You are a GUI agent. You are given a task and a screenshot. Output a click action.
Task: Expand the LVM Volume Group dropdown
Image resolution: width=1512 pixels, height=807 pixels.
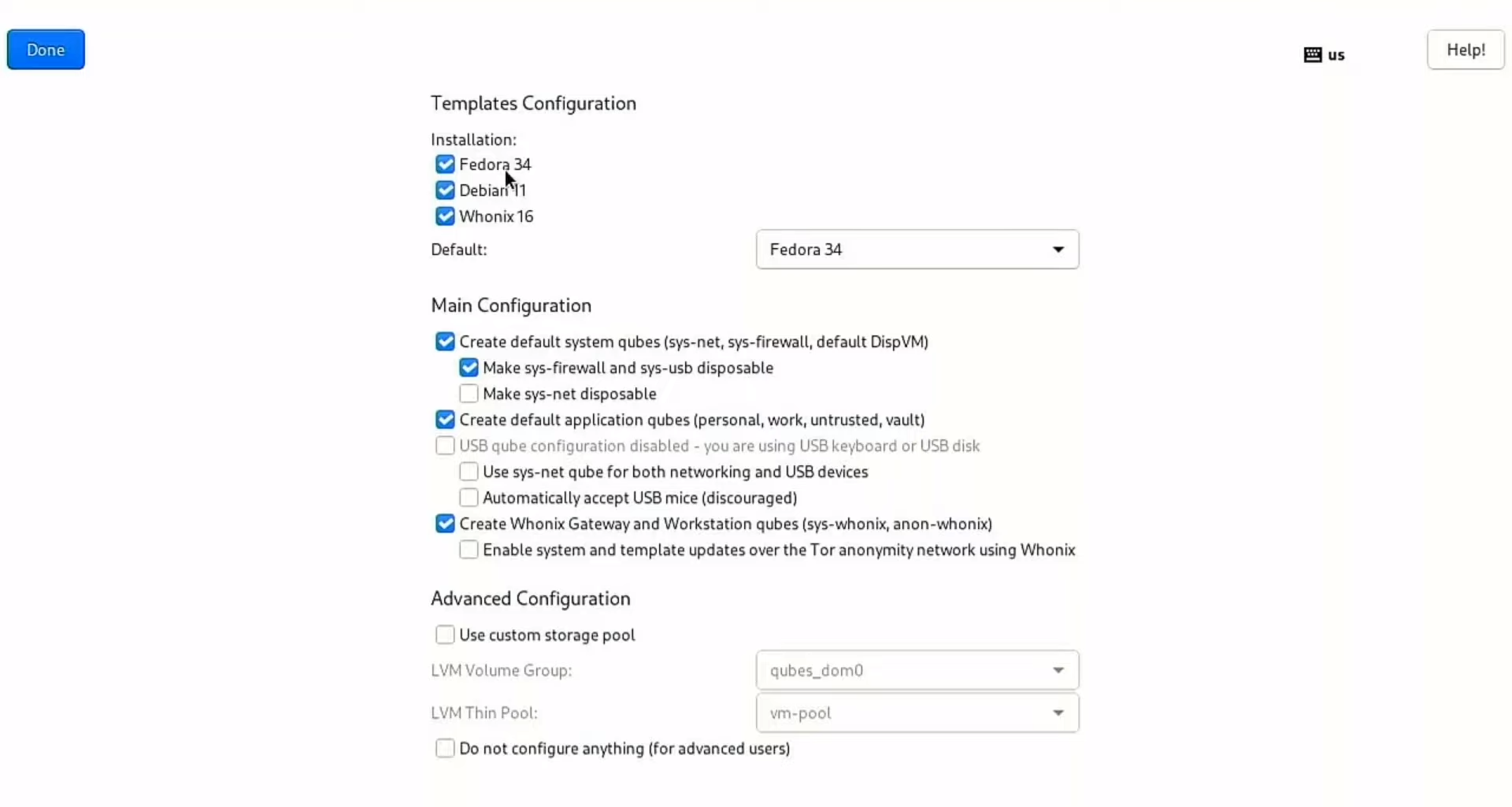pos(917,671)
